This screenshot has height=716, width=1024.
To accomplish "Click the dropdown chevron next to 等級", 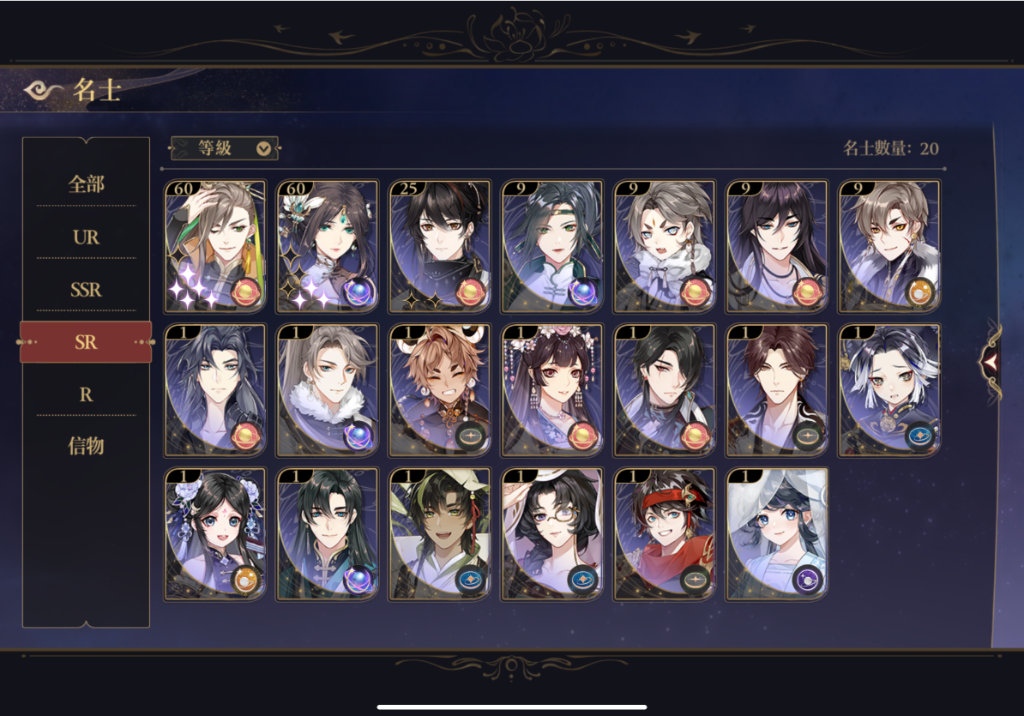I will (x=263, y=149).
